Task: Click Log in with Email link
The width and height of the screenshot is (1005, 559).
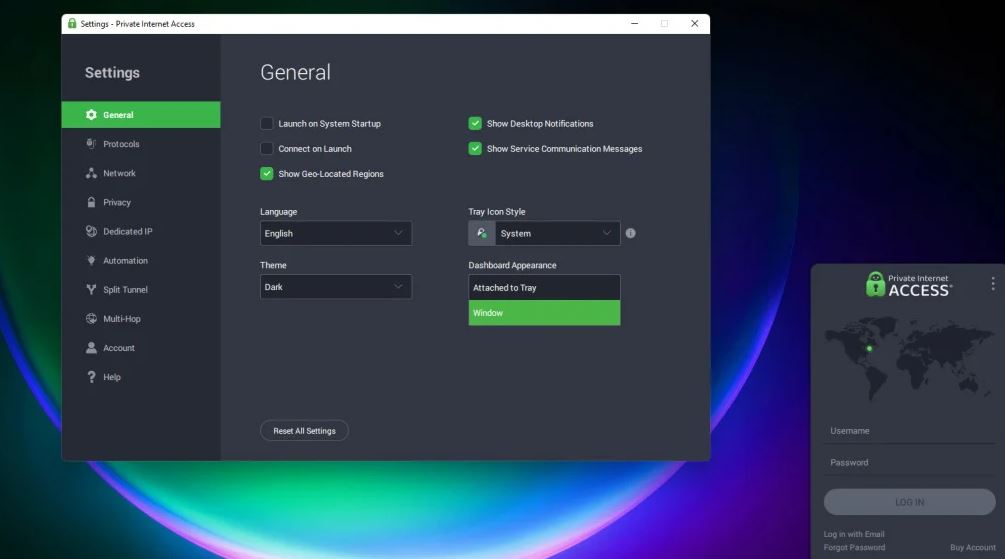Action: 854,534
